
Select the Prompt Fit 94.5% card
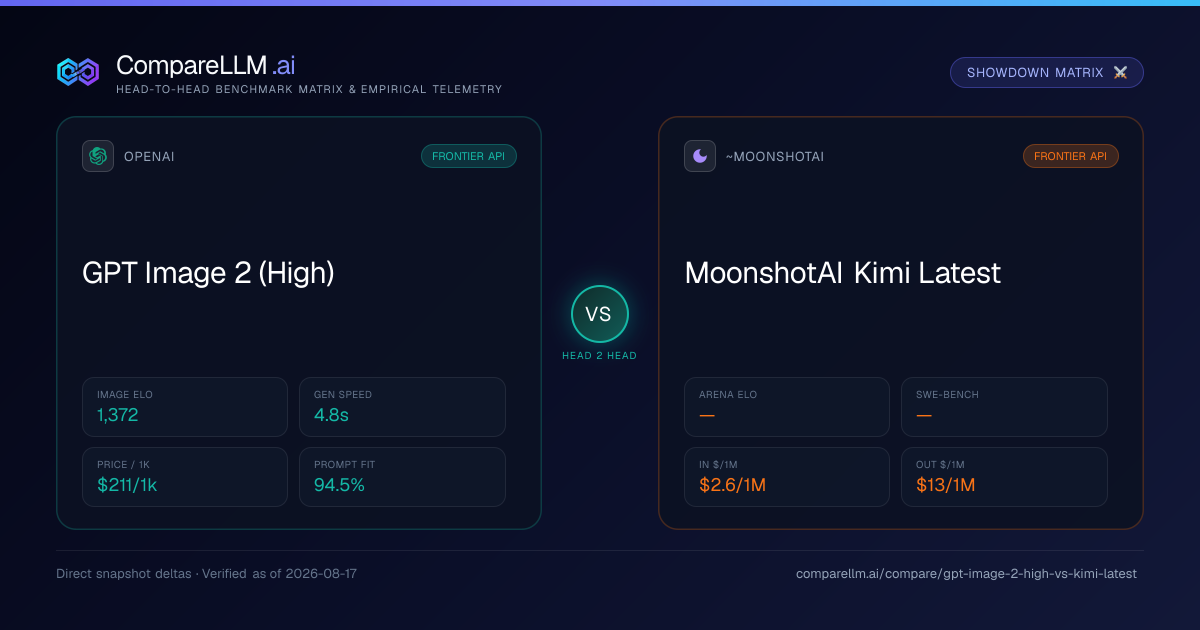pos(402,477)
